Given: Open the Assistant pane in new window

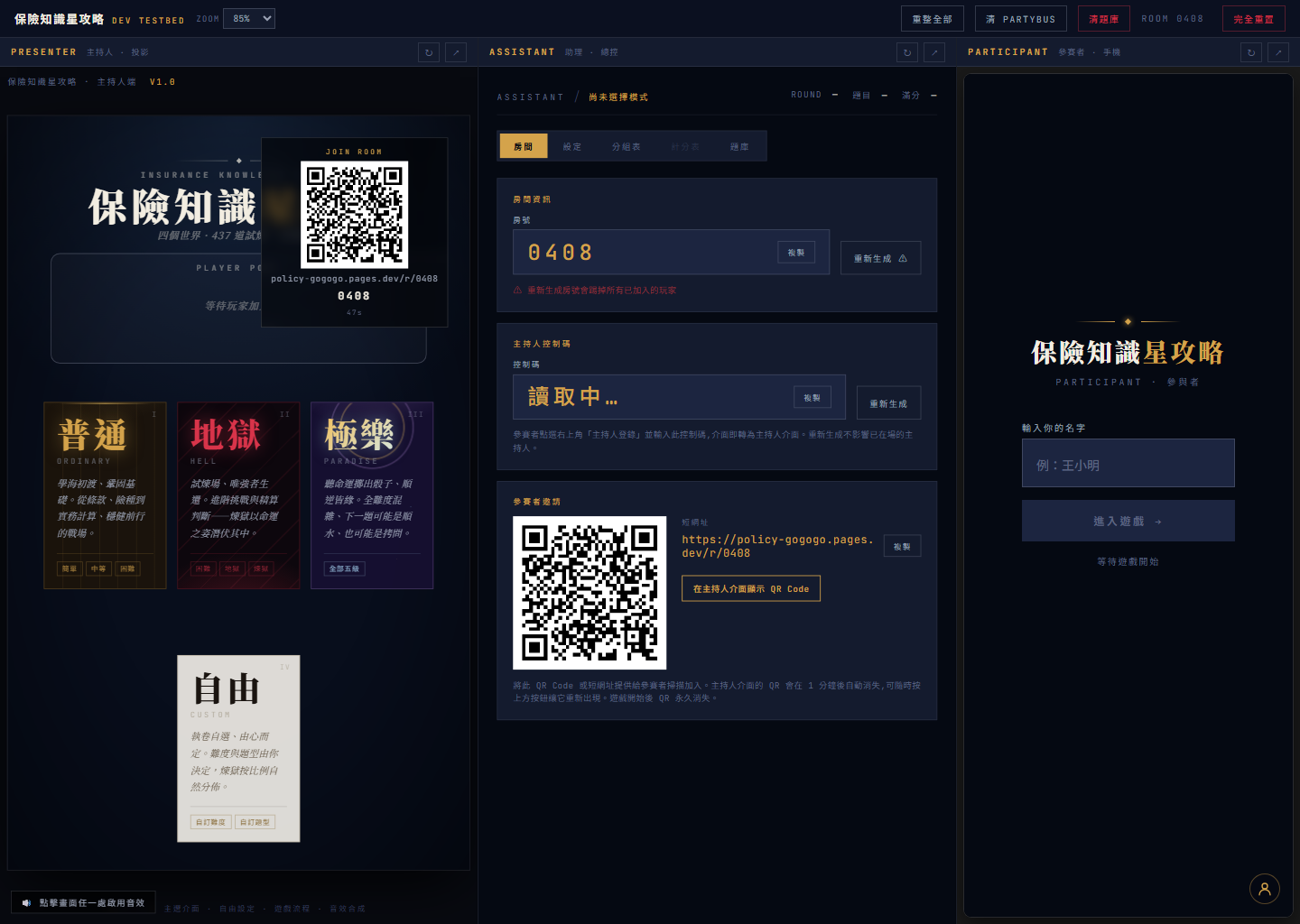Looking at the screenshot, I should pyautogui.click(x=934, y=52).
